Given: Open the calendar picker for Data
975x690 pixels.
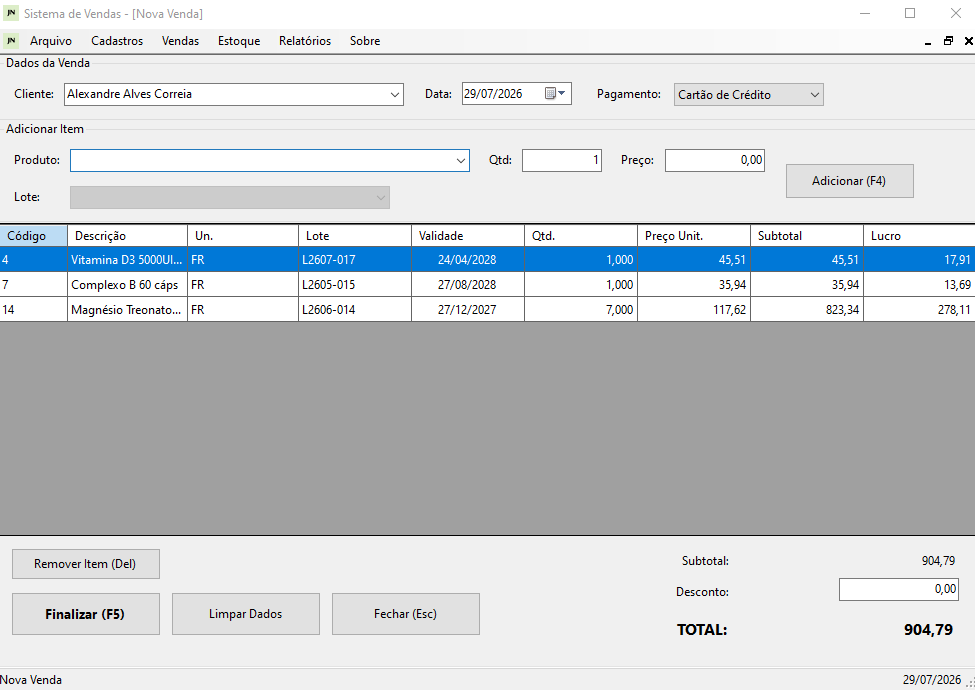Looking at the screenshot, I should point(555,94).
